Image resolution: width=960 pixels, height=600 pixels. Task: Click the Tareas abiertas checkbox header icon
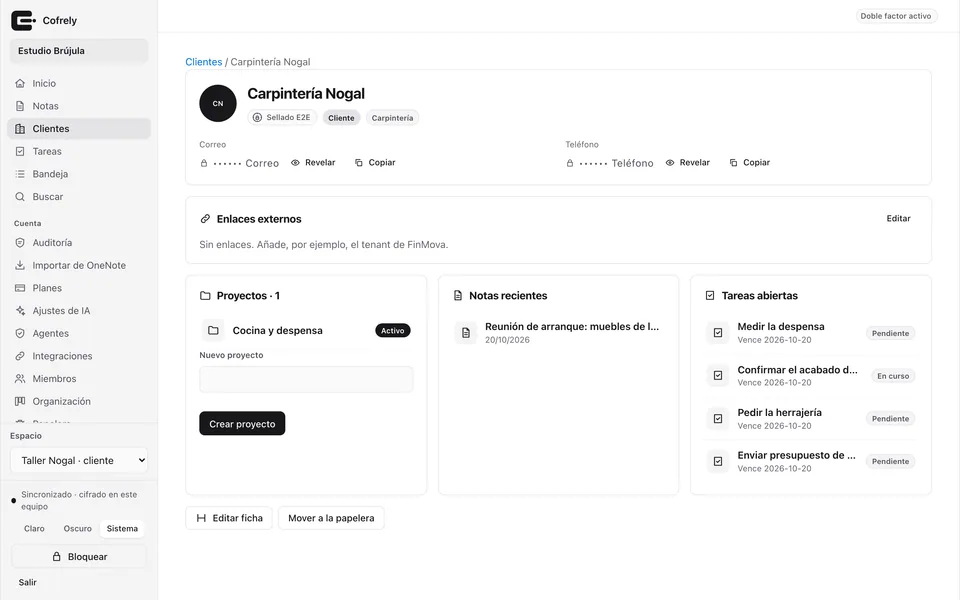[710, 296]
